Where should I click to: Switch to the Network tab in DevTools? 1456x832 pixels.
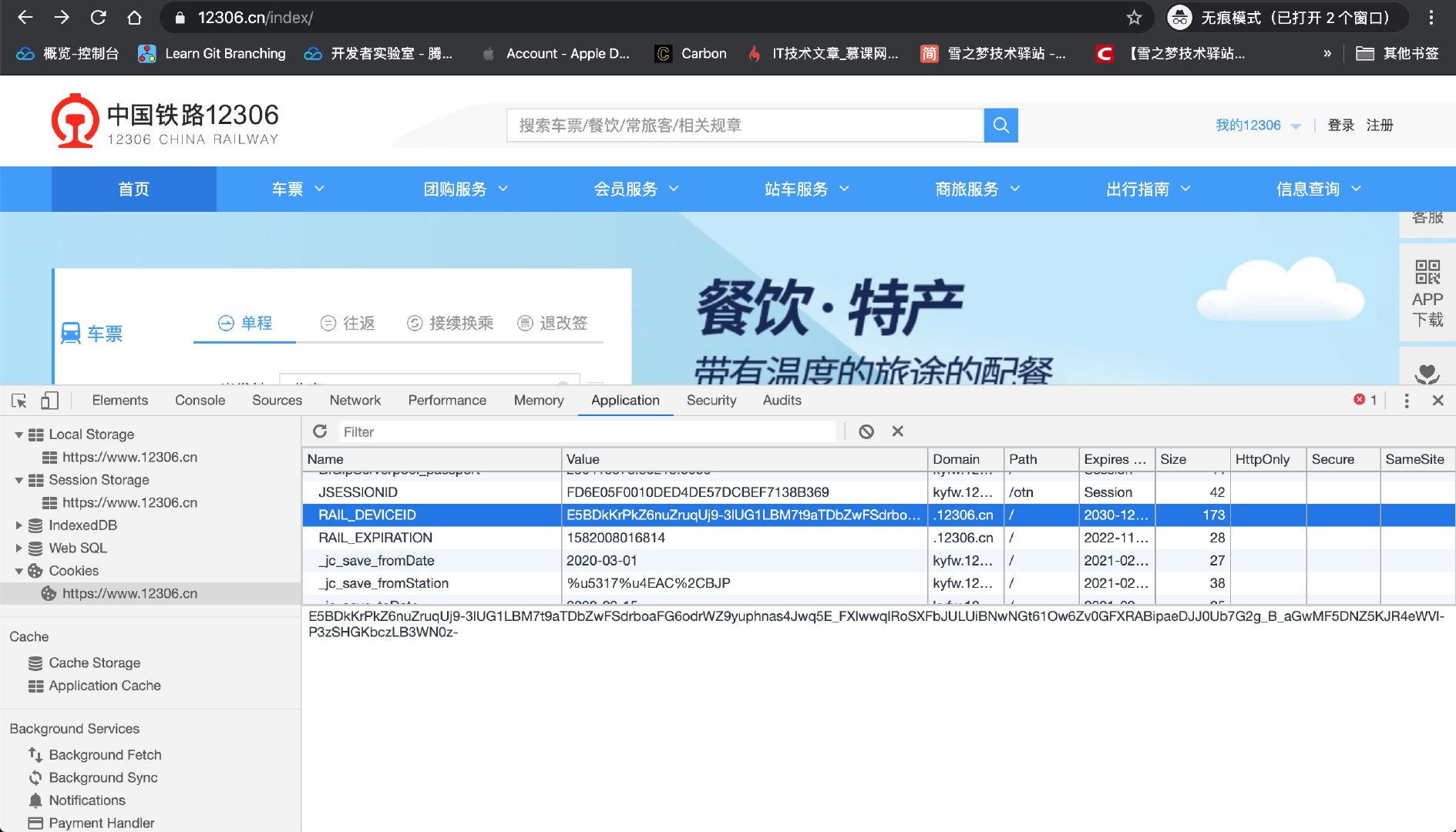pos(355,400)
